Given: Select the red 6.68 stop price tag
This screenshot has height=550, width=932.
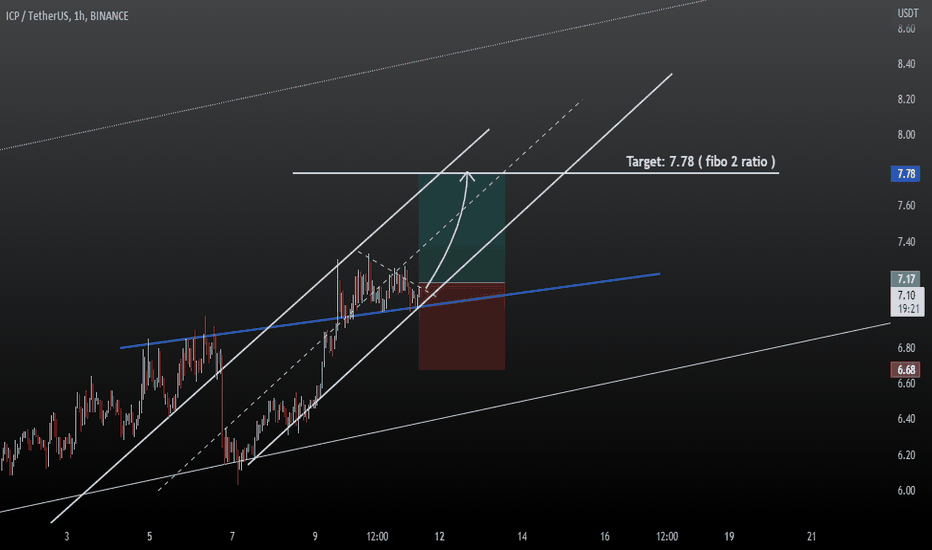Looking at the screenshot, I should pos(905,370).
